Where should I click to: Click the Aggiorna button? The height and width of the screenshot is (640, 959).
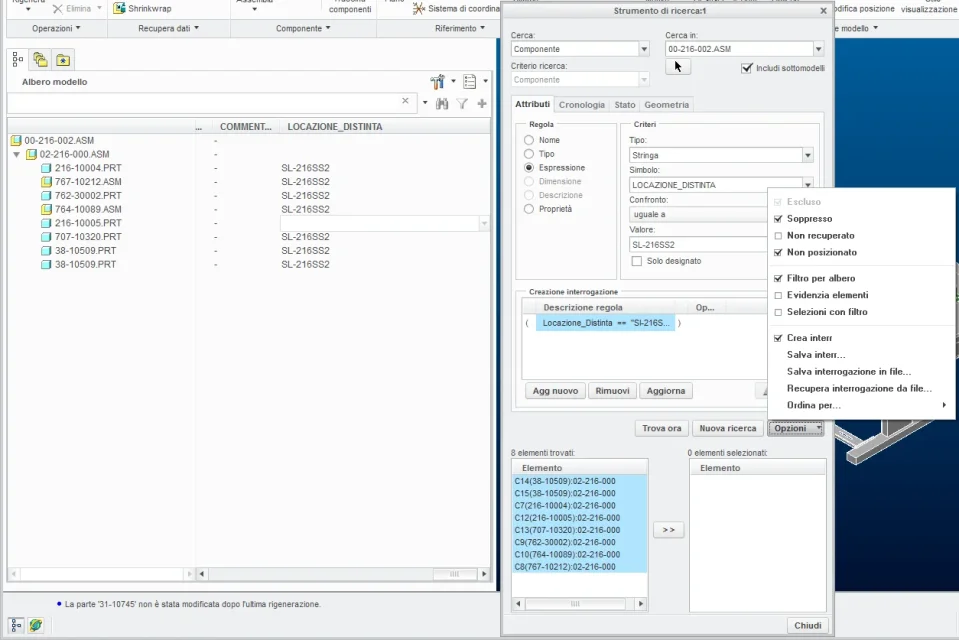(x=666, y=391)
